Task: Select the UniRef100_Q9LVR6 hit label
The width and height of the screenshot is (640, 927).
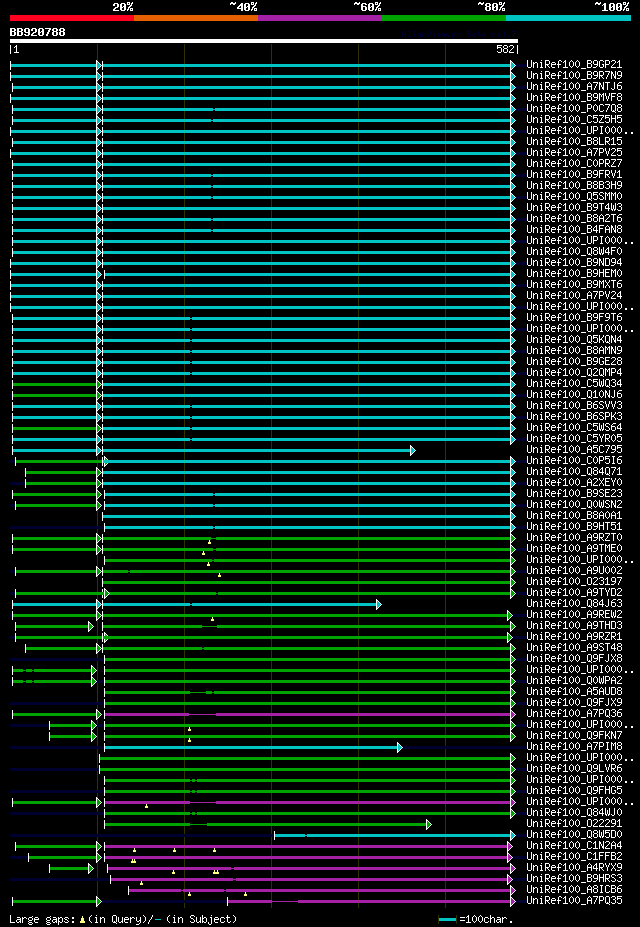Action: click(x=574, y=770)
